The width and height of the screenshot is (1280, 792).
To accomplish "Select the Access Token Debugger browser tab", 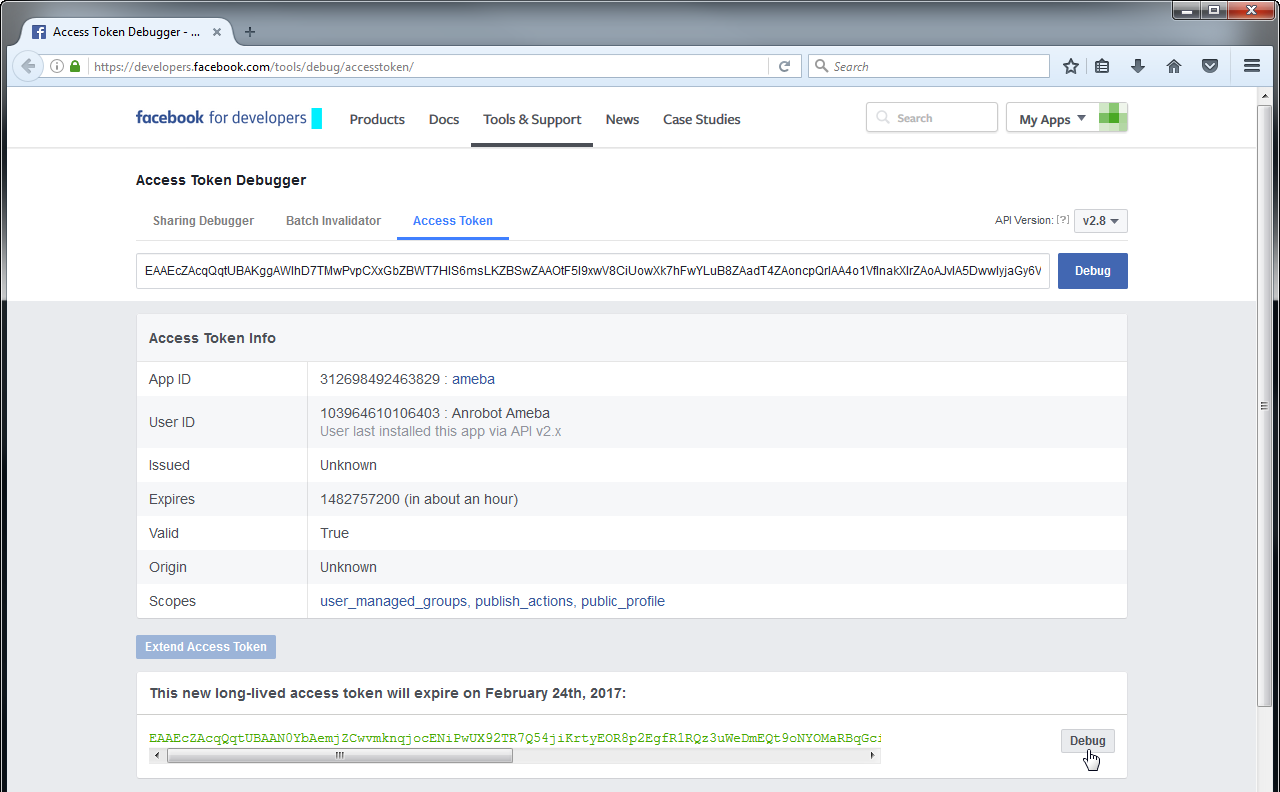I will (126, 32).
